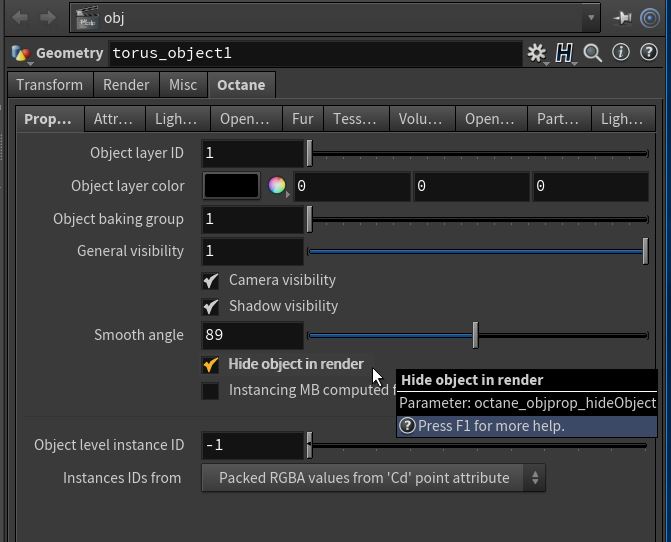Select the Octane tab
Viewport: 671px width, 542px height.
point(241,85)
